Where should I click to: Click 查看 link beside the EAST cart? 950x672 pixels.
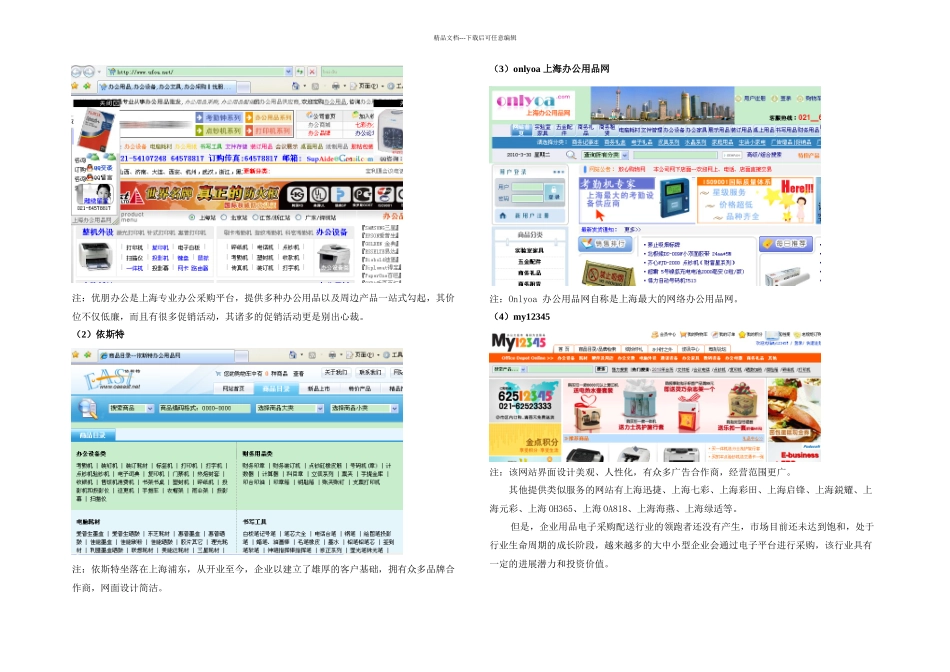[x=298, y=373]
